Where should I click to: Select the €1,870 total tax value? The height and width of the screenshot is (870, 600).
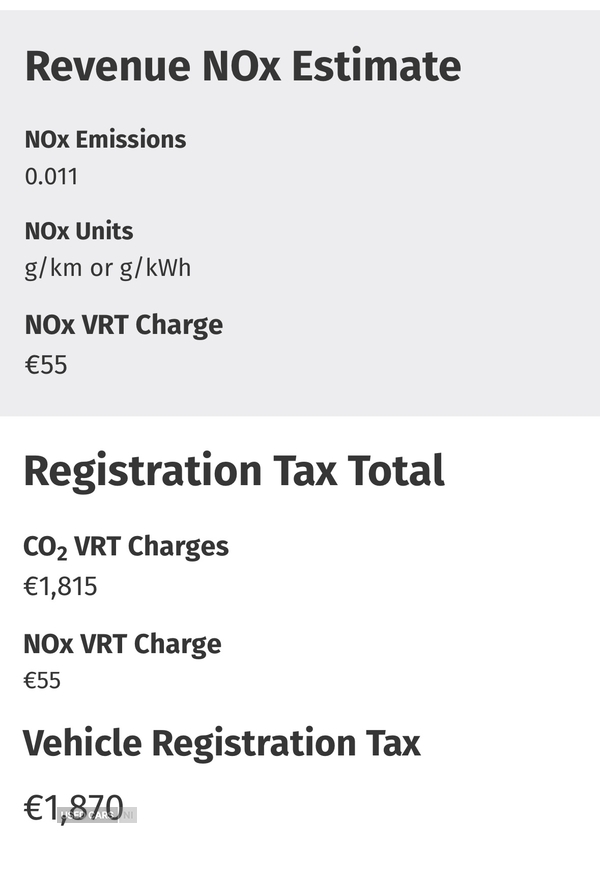pyautogui.click(x=73, y=808)
